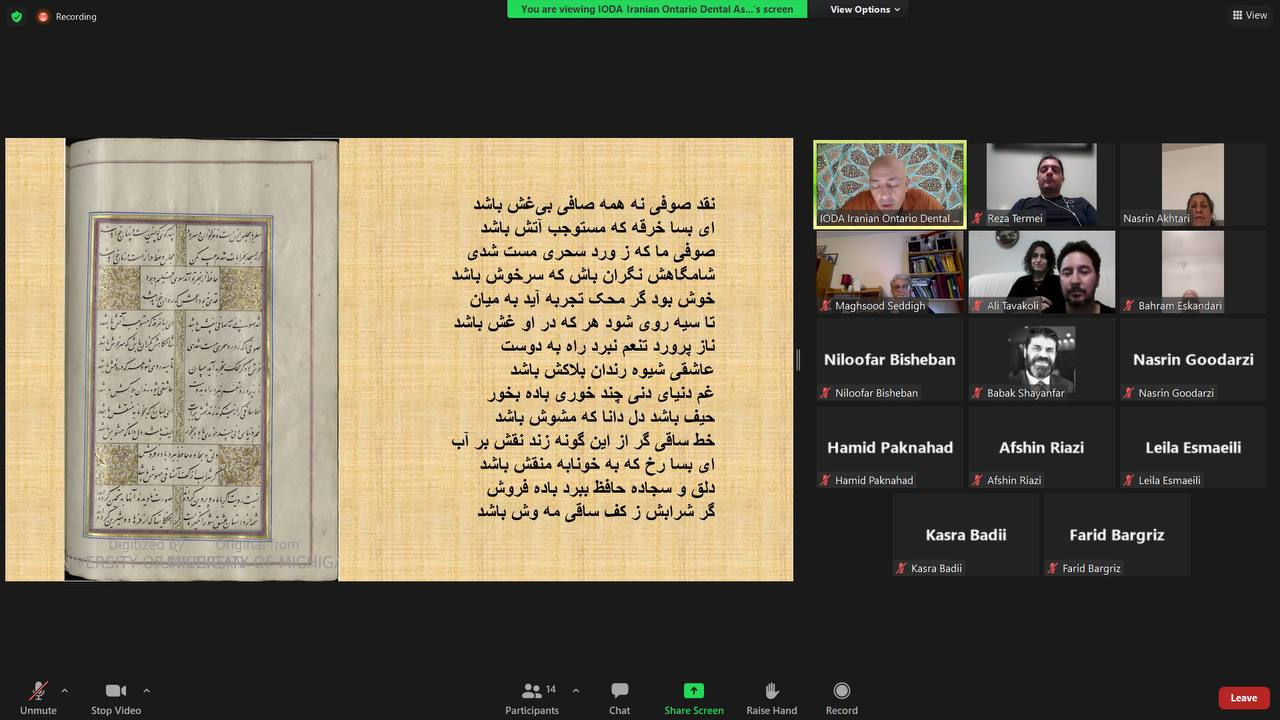
Task: Select Maghsood Seddigh's video tile
Action: 890,272
